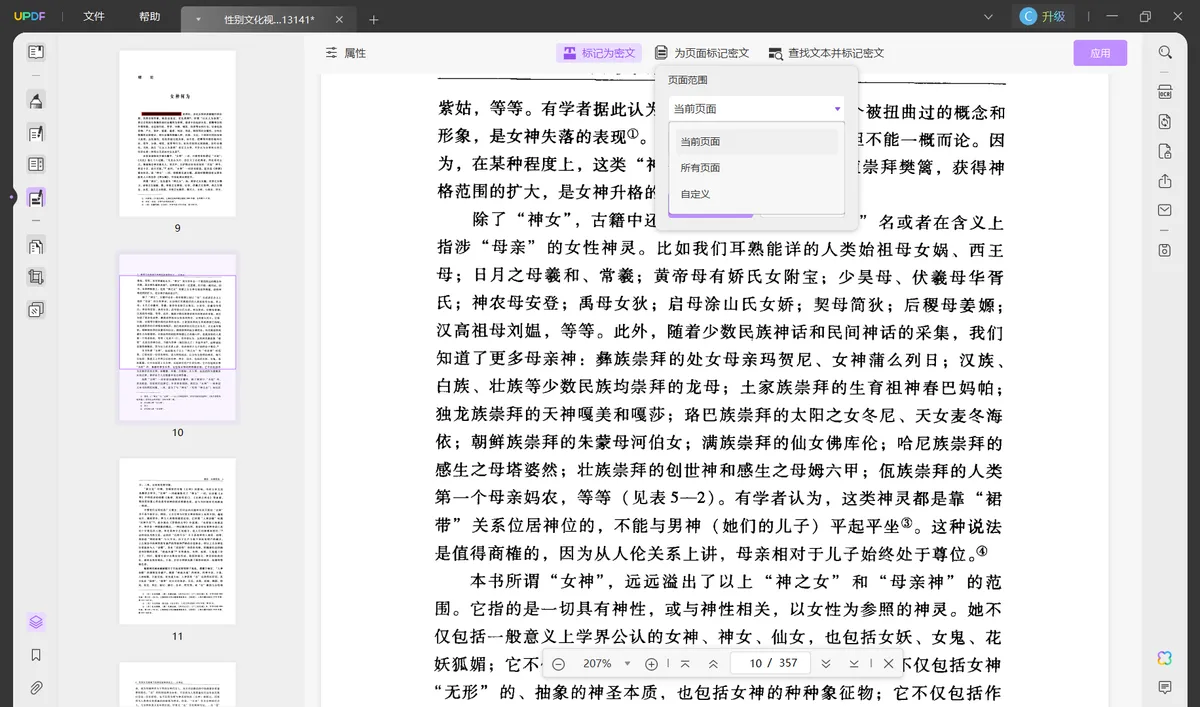Open the 属性 properties panel

(x=346, y=53)
